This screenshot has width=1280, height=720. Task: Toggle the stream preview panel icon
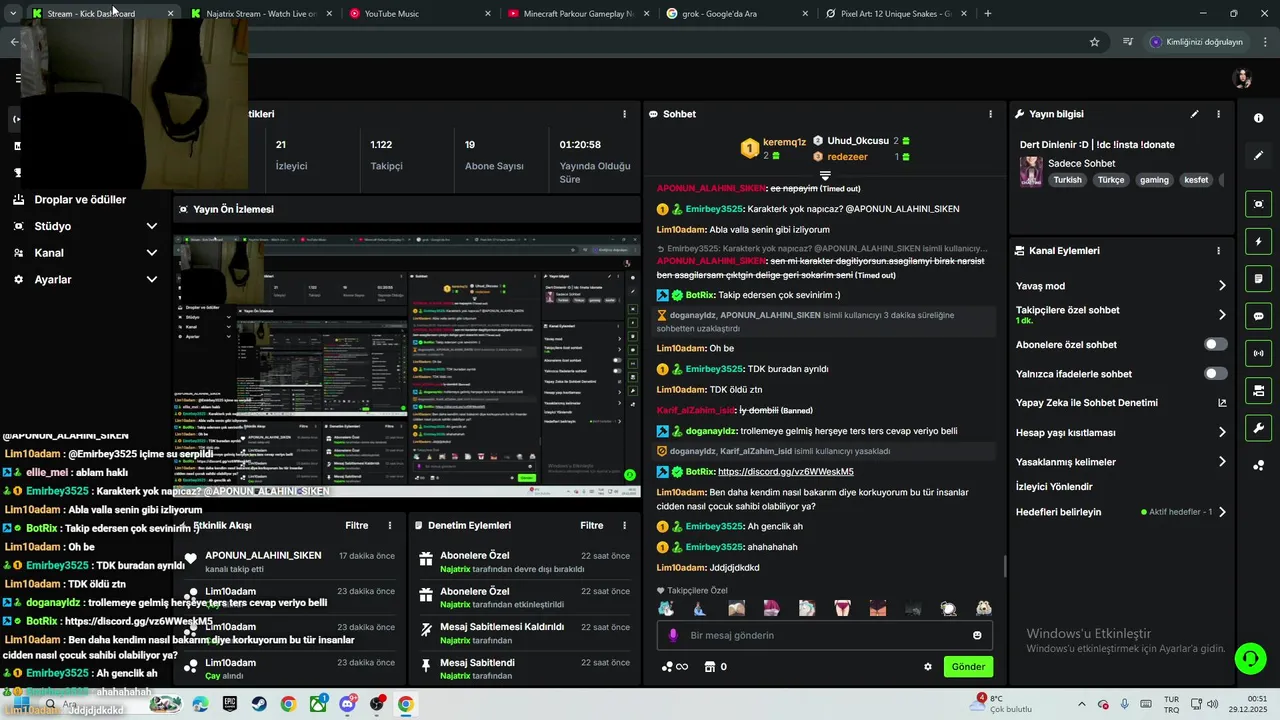click(1258, 204)
